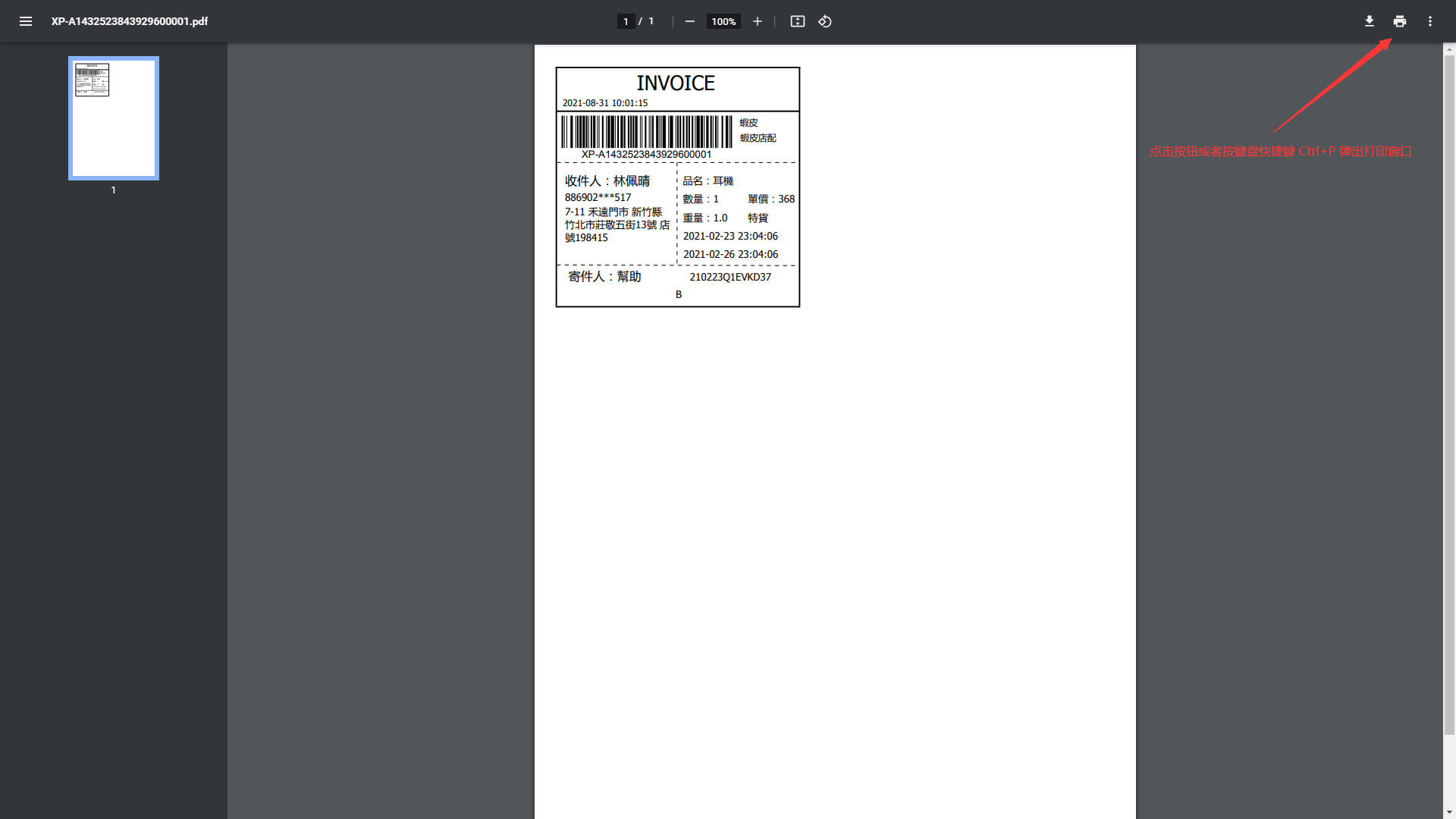Viewport: 1456px width, 819px height.
Task: Click the thumbnail page label 1
Action: tap(114, 190)
